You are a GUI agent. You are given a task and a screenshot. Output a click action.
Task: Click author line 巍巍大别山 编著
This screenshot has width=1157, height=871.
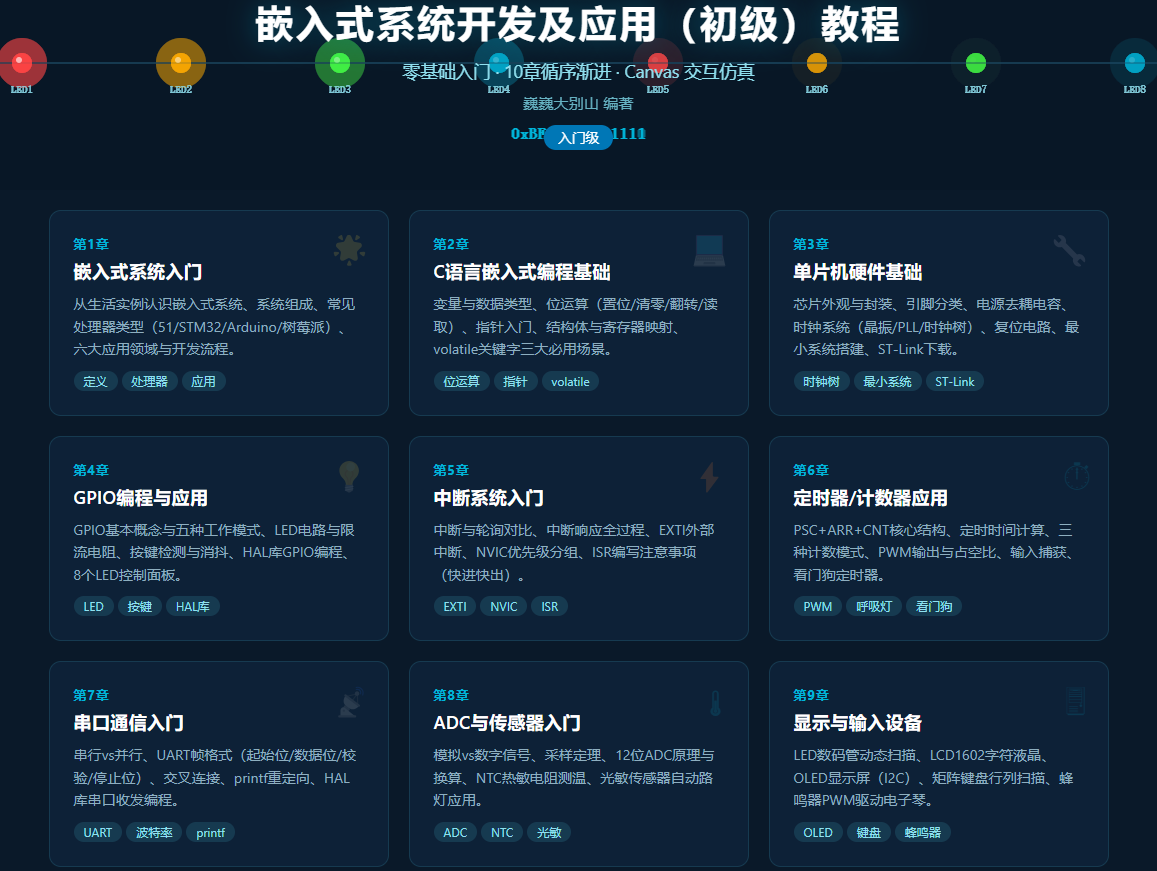[x=578, y=103]
